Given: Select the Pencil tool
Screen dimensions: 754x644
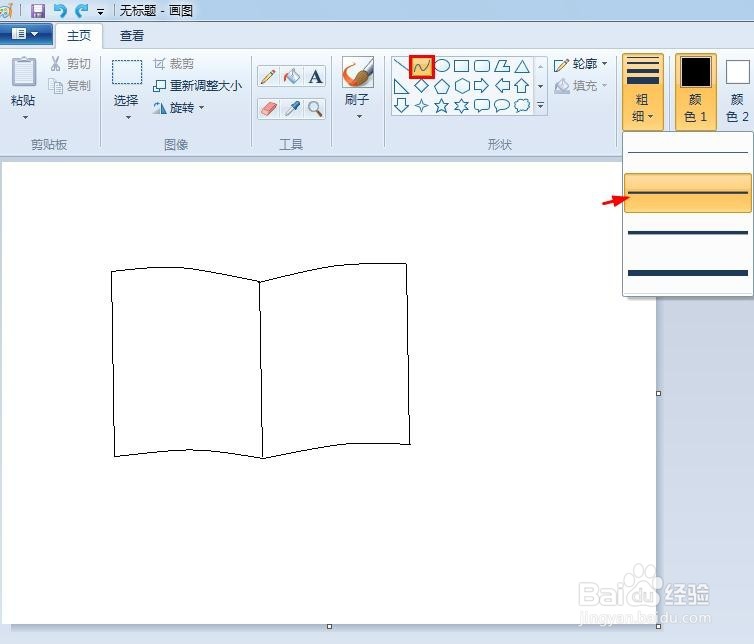Looking at the screenshot, I should (x=268, y=76).
